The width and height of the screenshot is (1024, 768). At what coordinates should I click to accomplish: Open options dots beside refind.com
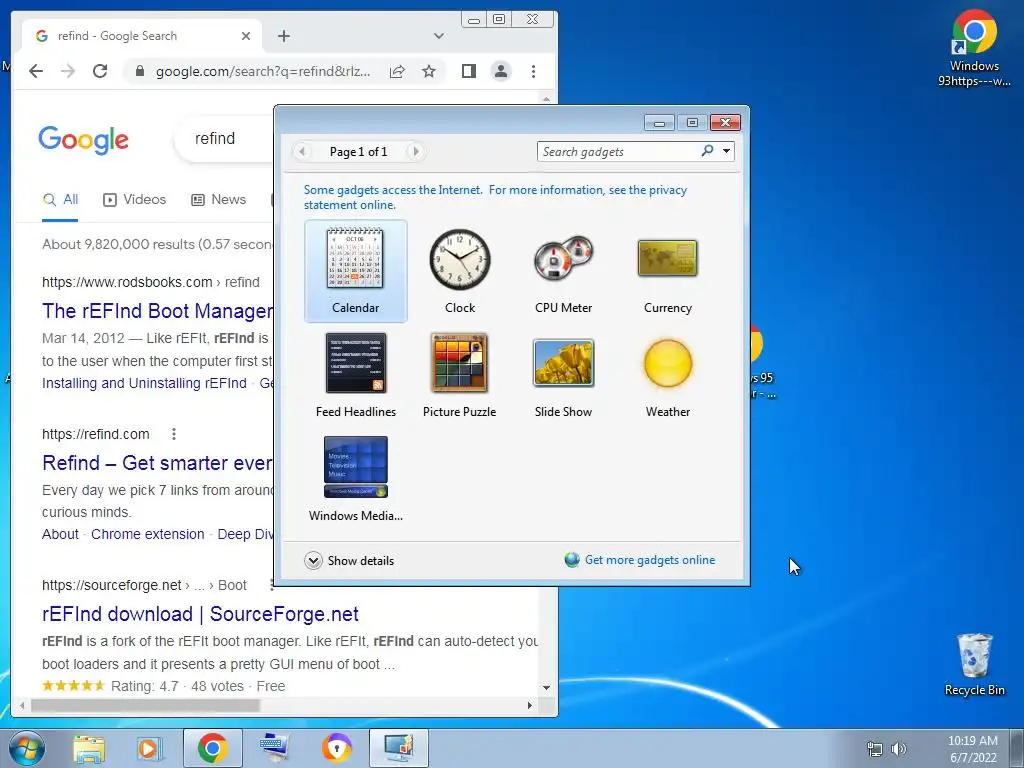coord(174,434)
